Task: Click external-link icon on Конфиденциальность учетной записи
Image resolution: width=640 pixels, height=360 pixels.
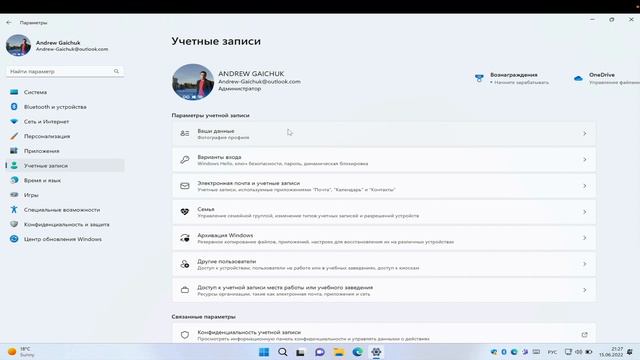Action: (584, 335)
